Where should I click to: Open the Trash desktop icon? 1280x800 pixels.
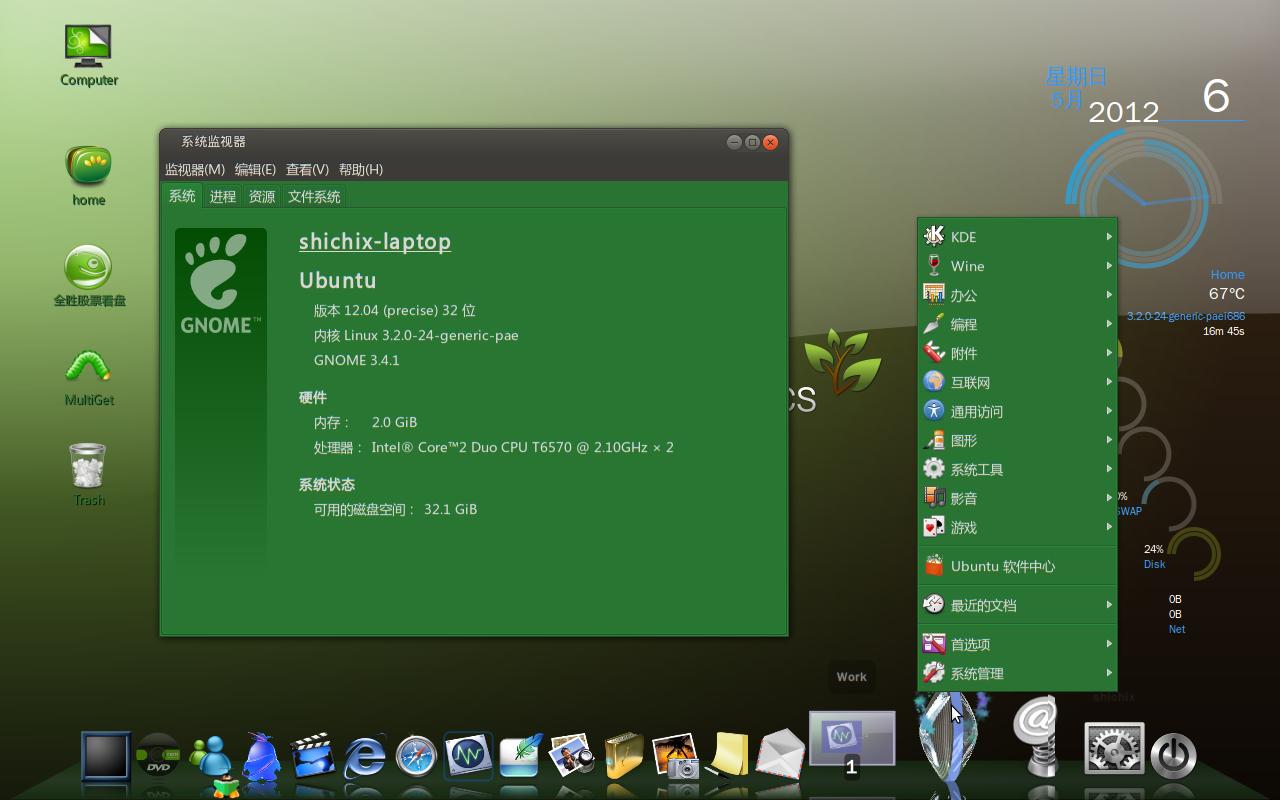88,475
